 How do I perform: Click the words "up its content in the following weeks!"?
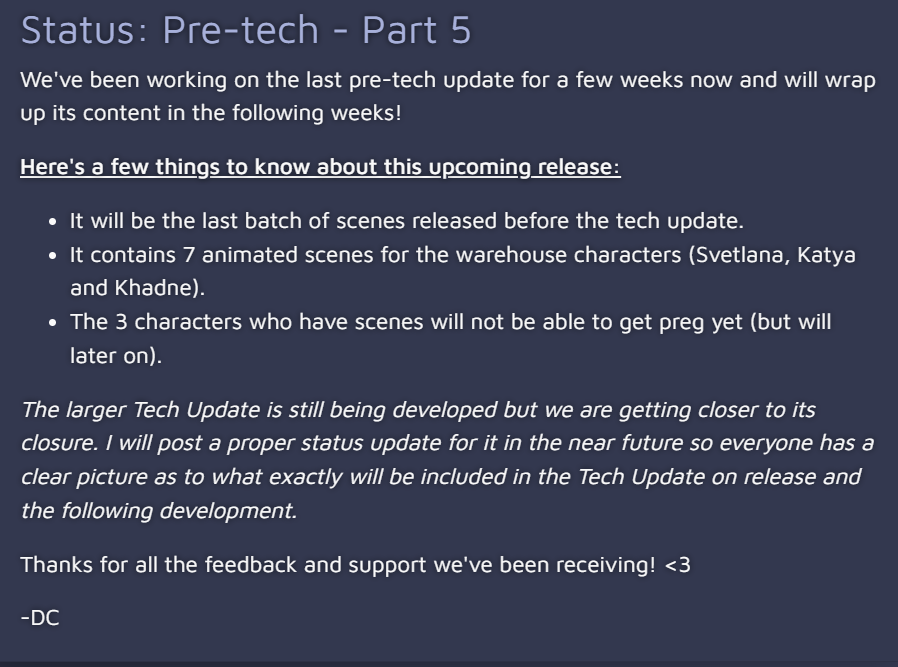[211, 113]
